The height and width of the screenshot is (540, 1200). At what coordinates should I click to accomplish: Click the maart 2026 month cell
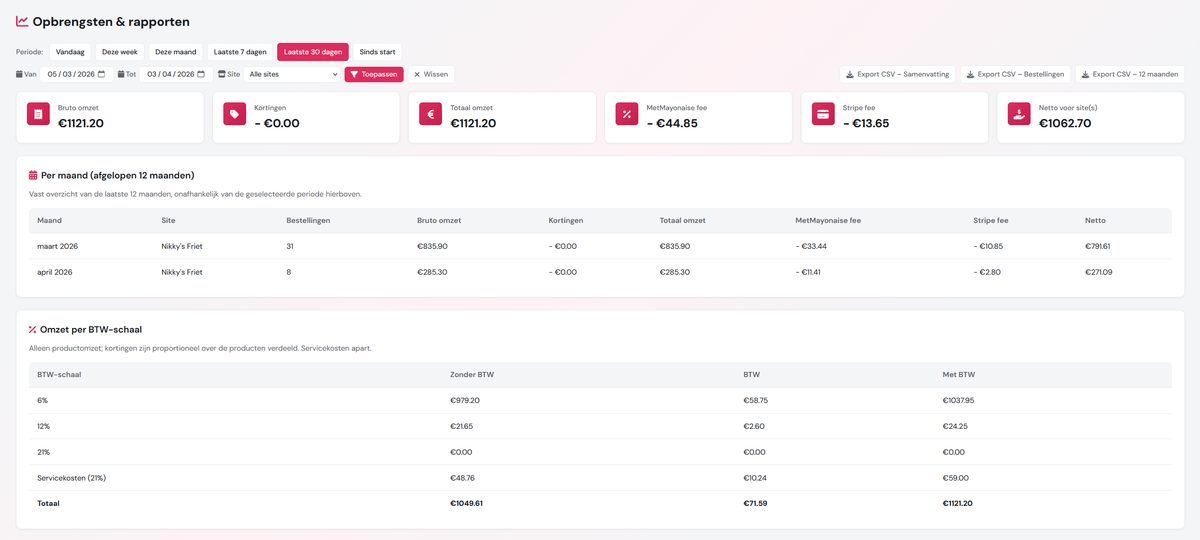57,246
